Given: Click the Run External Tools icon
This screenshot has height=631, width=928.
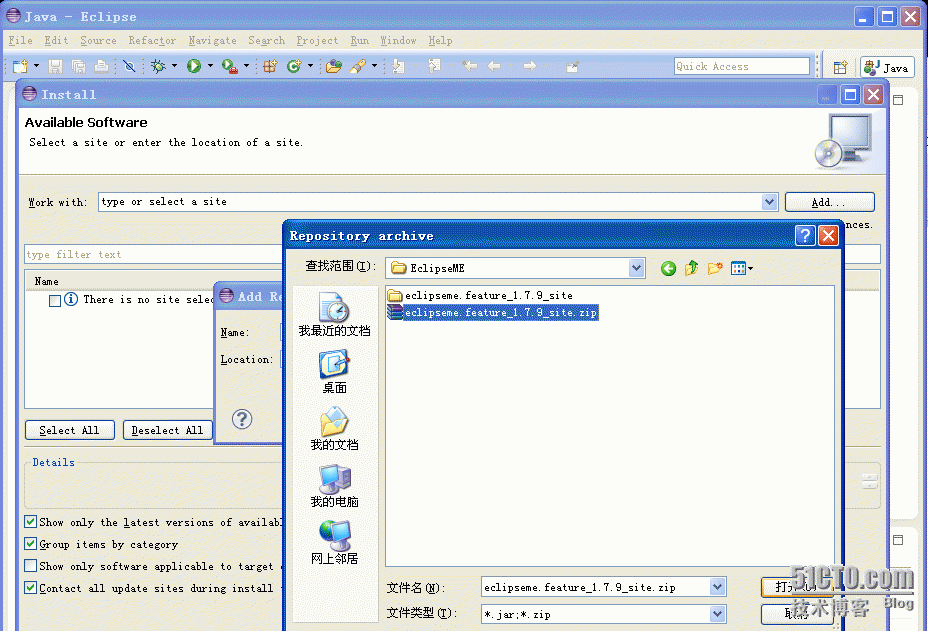Looking at the screenshot, I should (230, 66).
